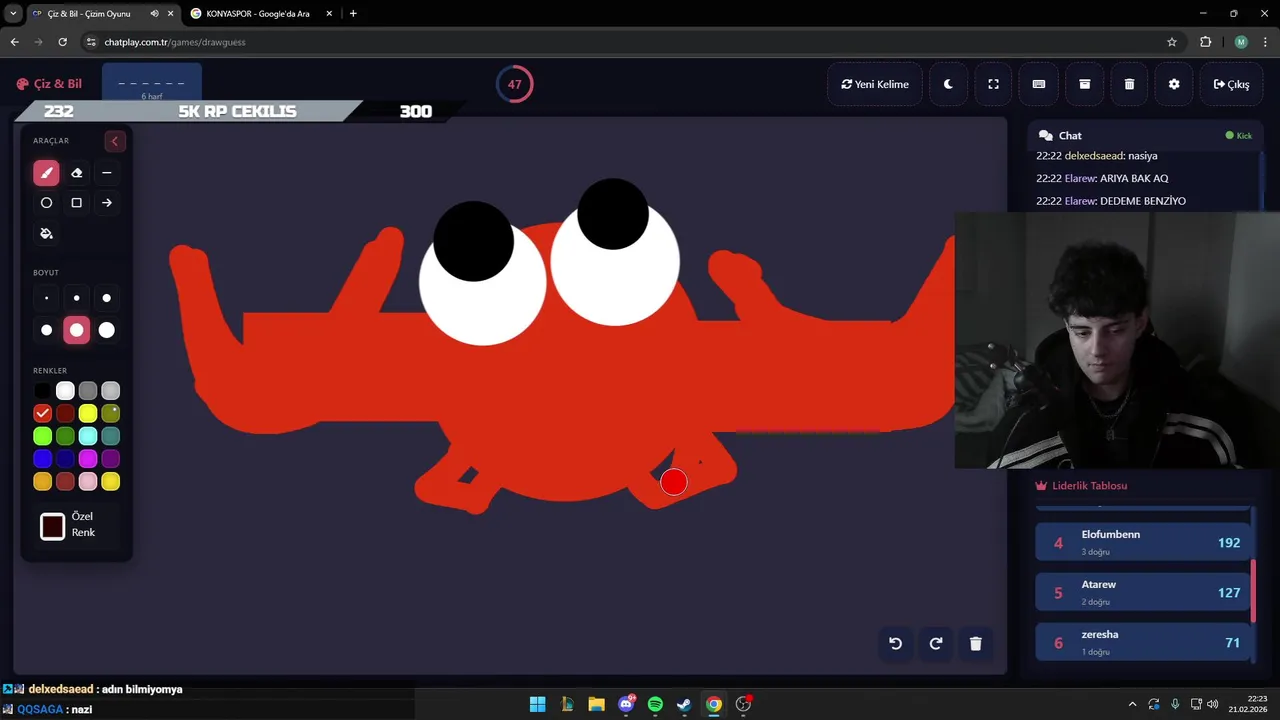Open game settings gear icon
The width and height of the screenshot is (1280, 720).
pyautogui.click(x=1174, y=84)
